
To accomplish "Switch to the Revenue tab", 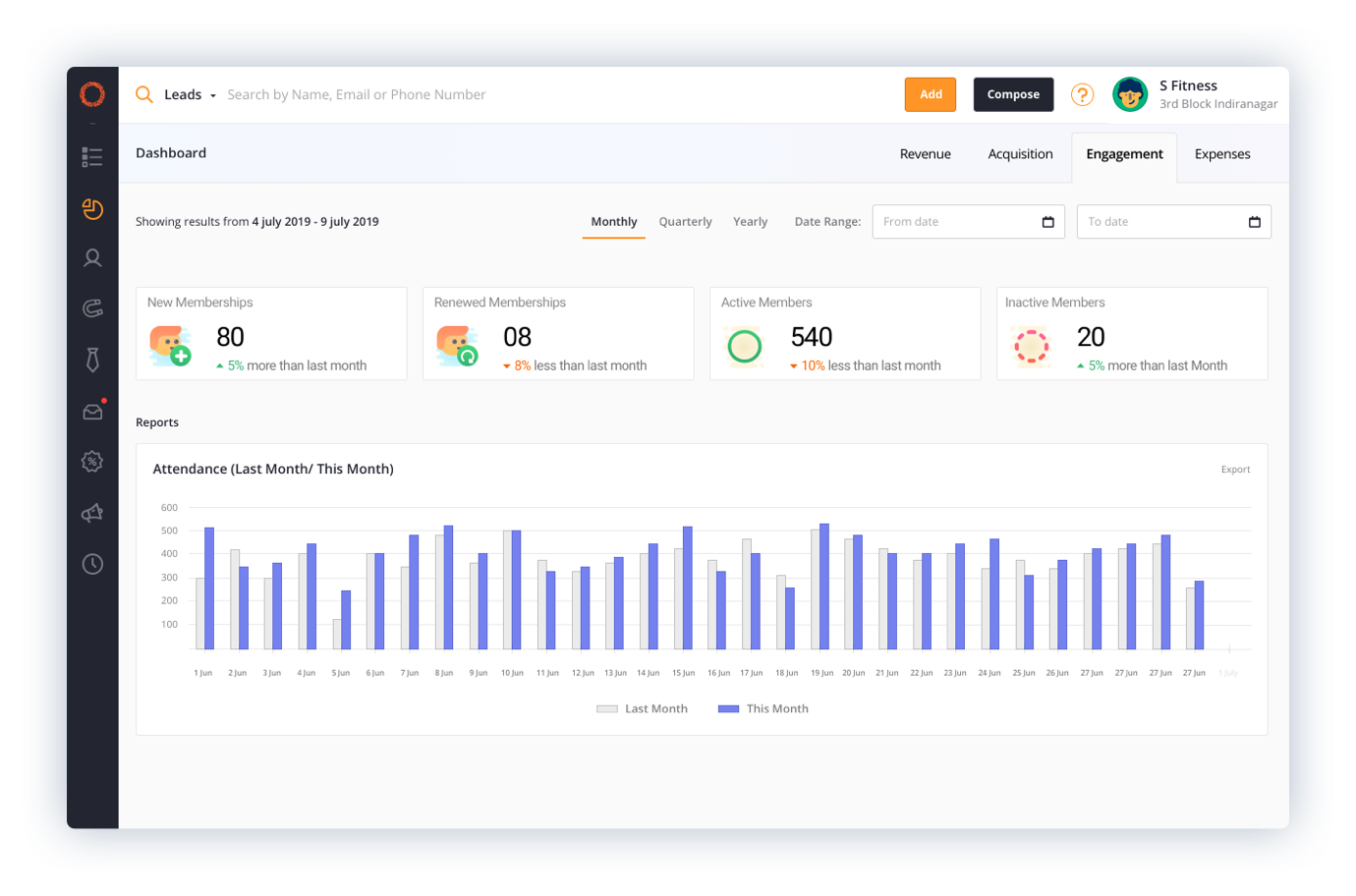I will (x=925, y=154).
